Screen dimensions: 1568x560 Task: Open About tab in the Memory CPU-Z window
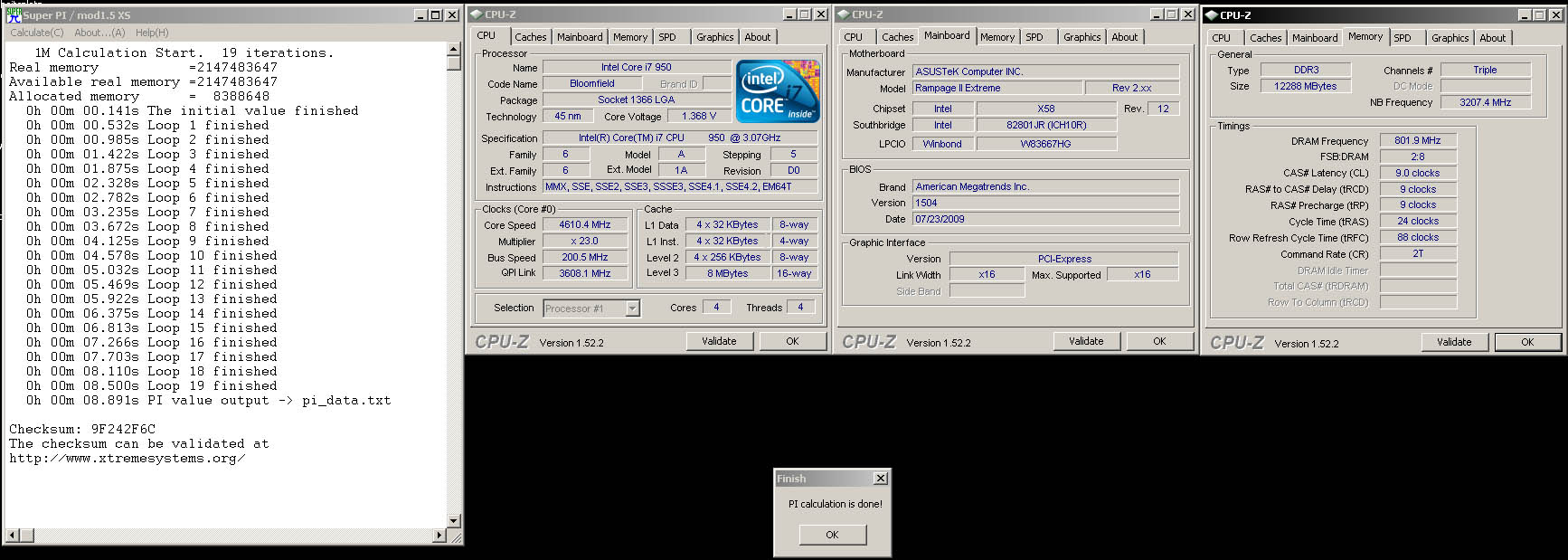click(1493, 38)
